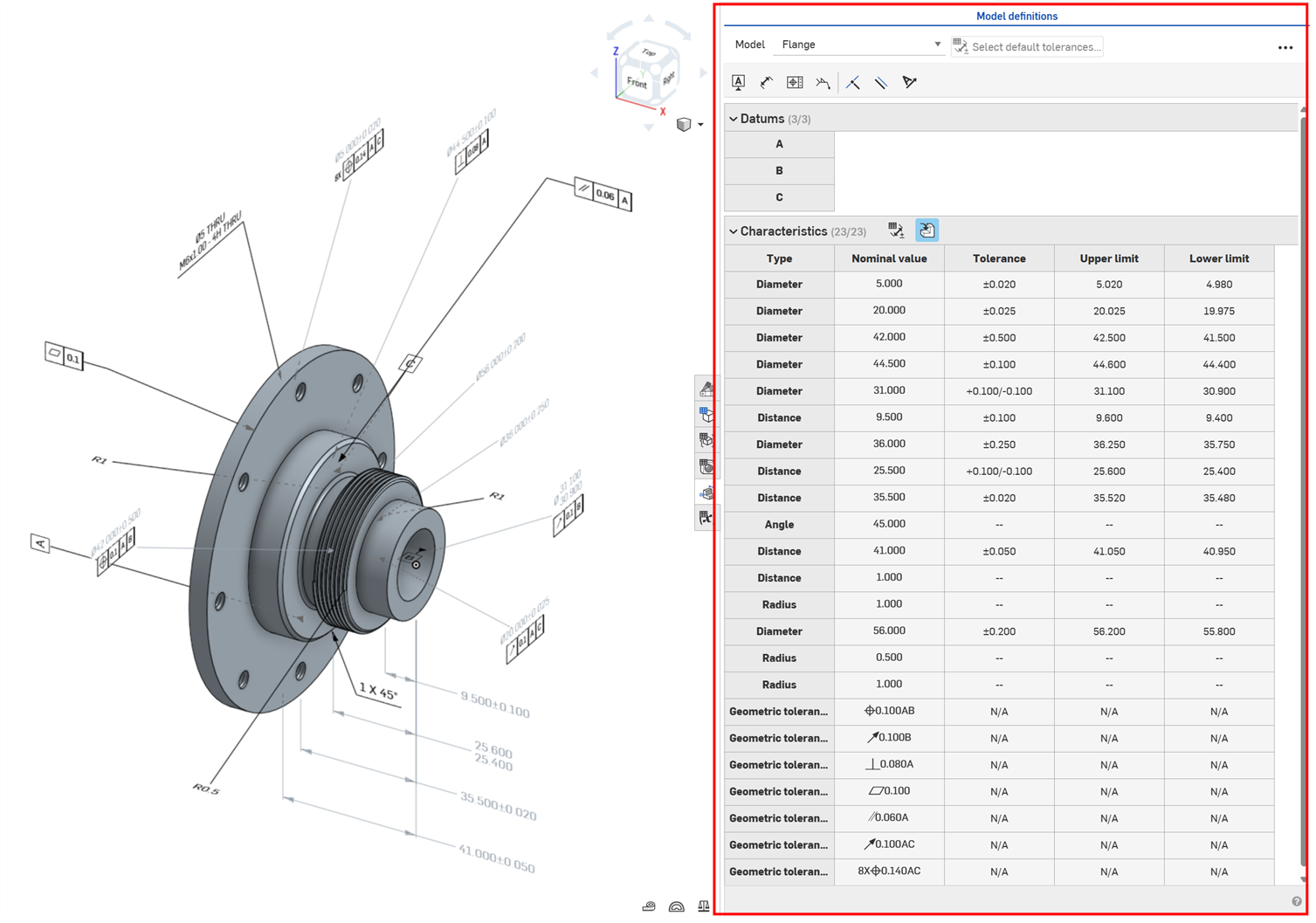Viewport: 1316px width, 923px height.
Task: Collapse the Datums section
Action: click(x=734, y=118)
